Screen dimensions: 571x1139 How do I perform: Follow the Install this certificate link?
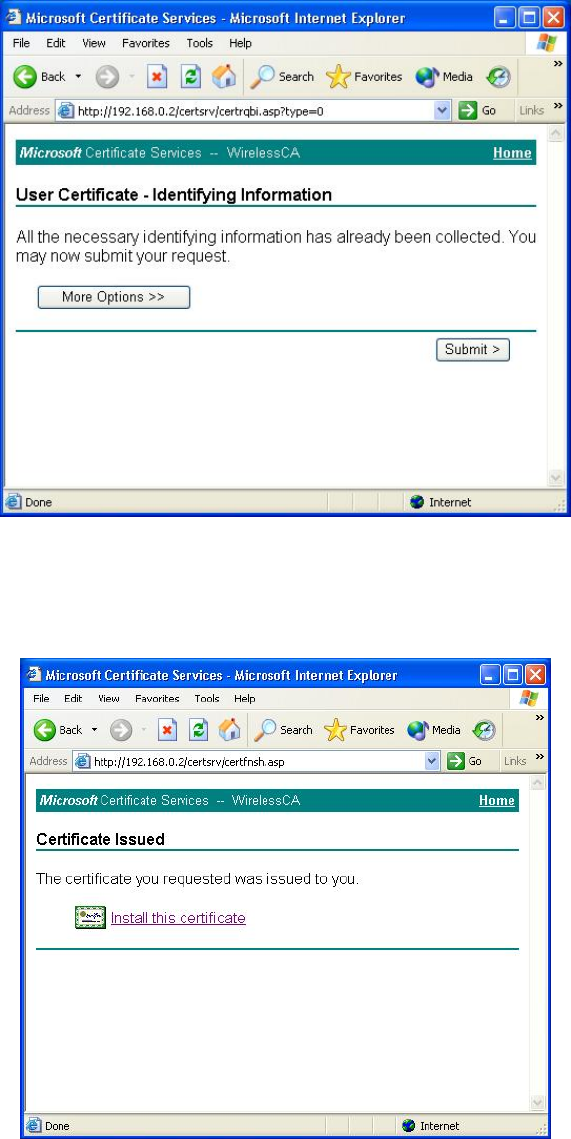click(x=178, y=918)
